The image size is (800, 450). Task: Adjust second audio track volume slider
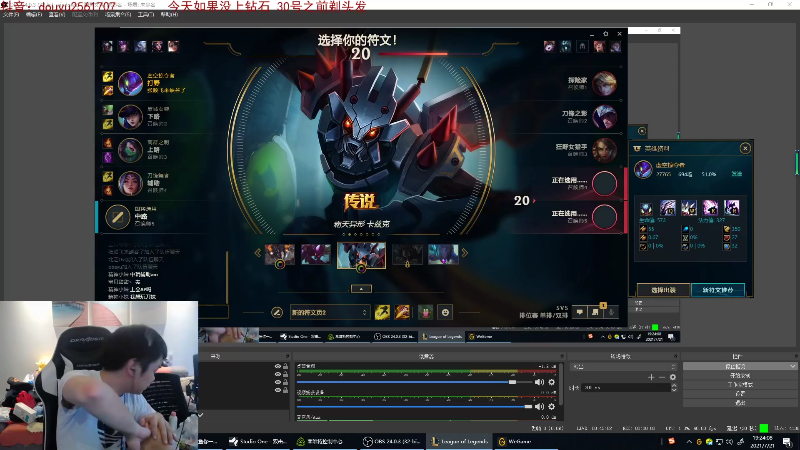[527, 406]
